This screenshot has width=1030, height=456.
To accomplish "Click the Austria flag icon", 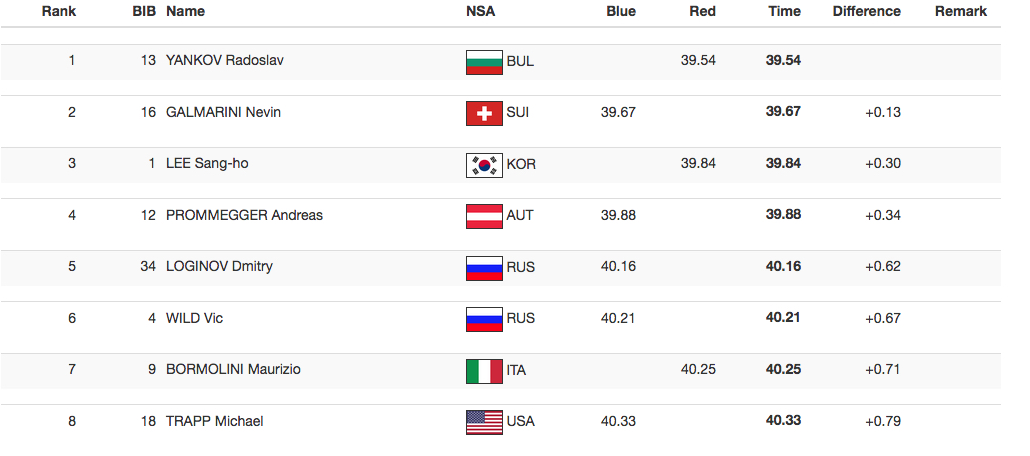I will coord(484,216).
